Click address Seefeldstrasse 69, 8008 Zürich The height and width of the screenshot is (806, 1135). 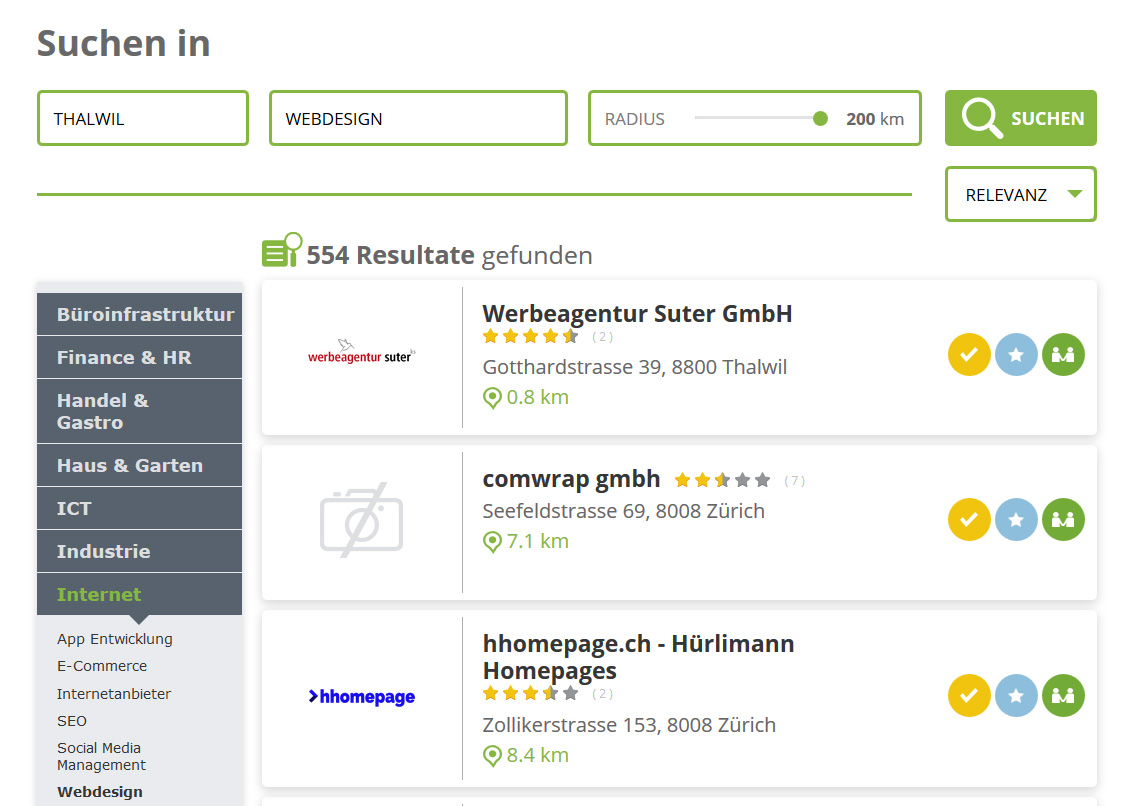[x=623, y=511]
